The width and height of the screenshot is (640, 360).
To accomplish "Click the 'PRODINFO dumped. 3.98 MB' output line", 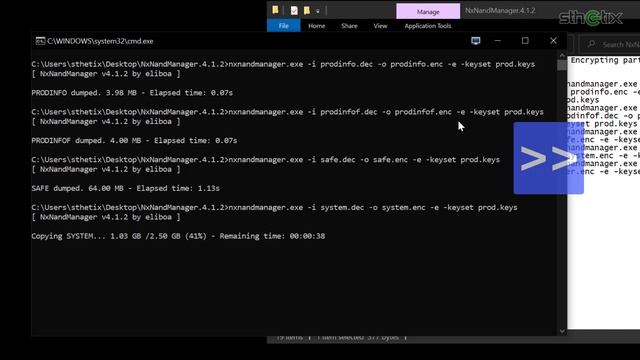I will [132, 93].
